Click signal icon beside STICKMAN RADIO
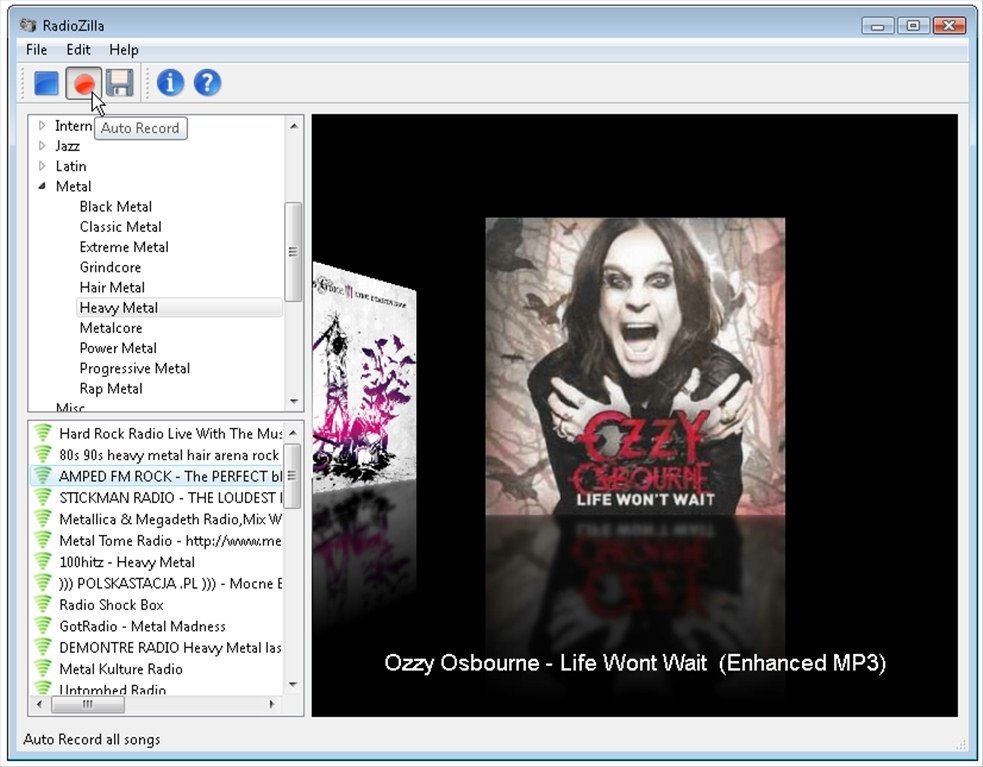This screenshot has width=983, height=767. point(43,497)
